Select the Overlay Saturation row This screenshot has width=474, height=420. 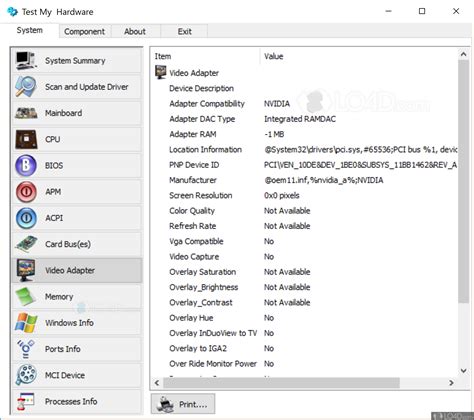tap(305, 272)
